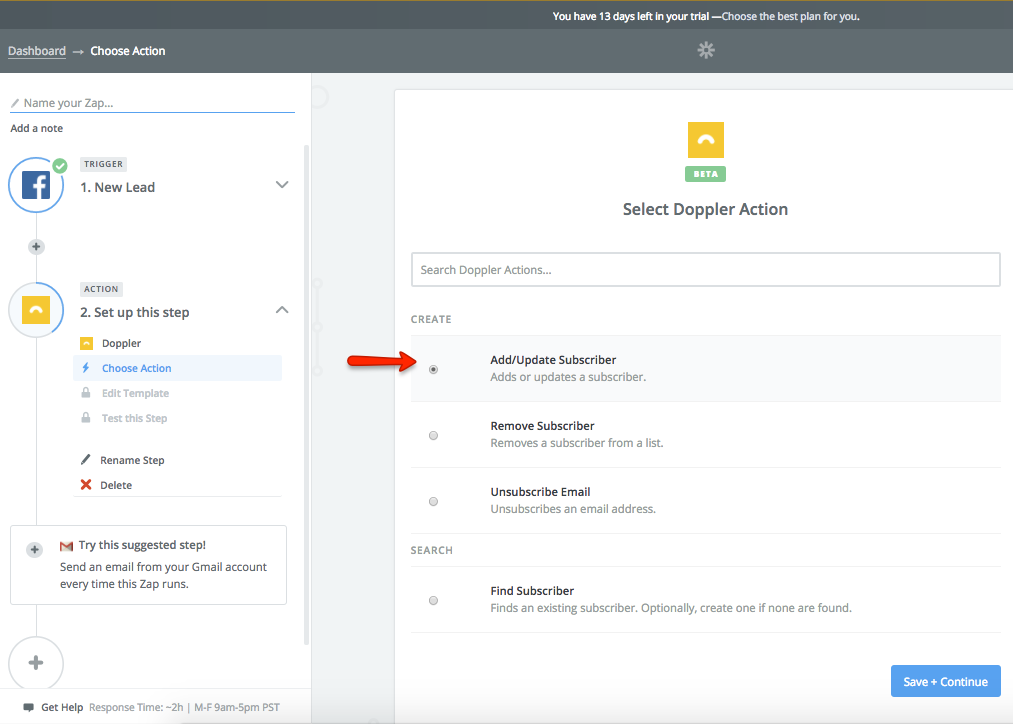Click the small Doppler icon in the step list
Viewport: 1013px width, 724px height.
point(87,343)
